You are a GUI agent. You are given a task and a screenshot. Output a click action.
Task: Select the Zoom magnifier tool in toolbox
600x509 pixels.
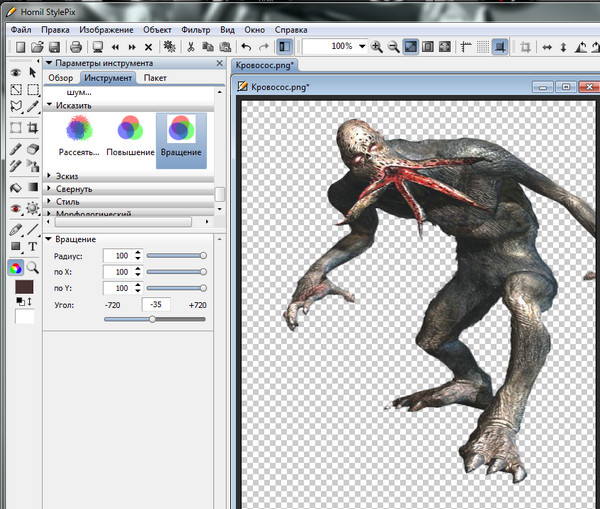point(33,268)
